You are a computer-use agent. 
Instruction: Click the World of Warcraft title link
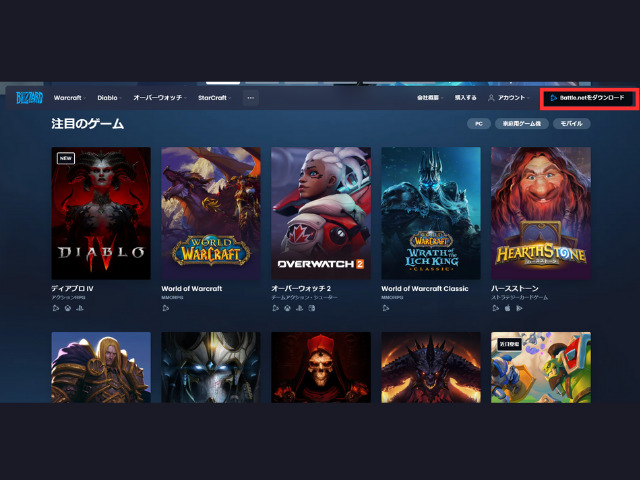pyautogui.click(x=192, y=289)
